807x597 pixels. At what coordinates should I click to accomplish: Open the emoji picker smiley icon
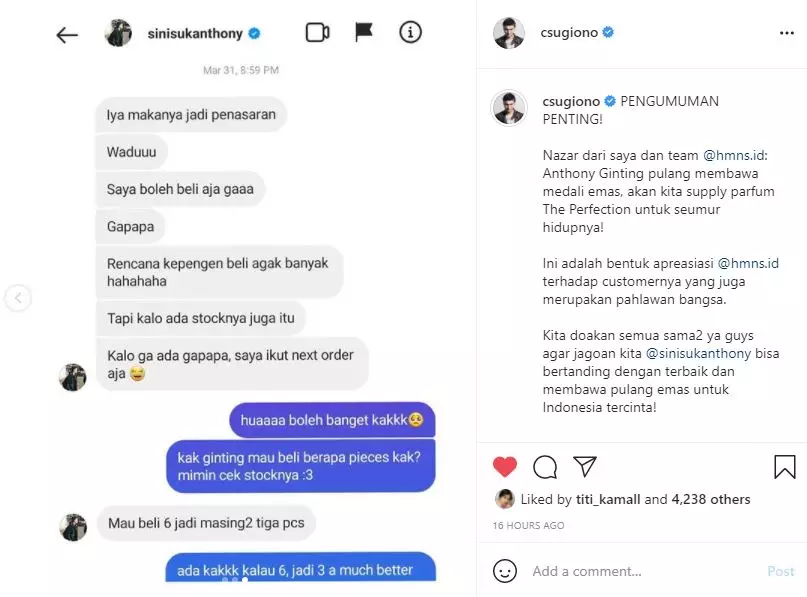coord(504,571)
